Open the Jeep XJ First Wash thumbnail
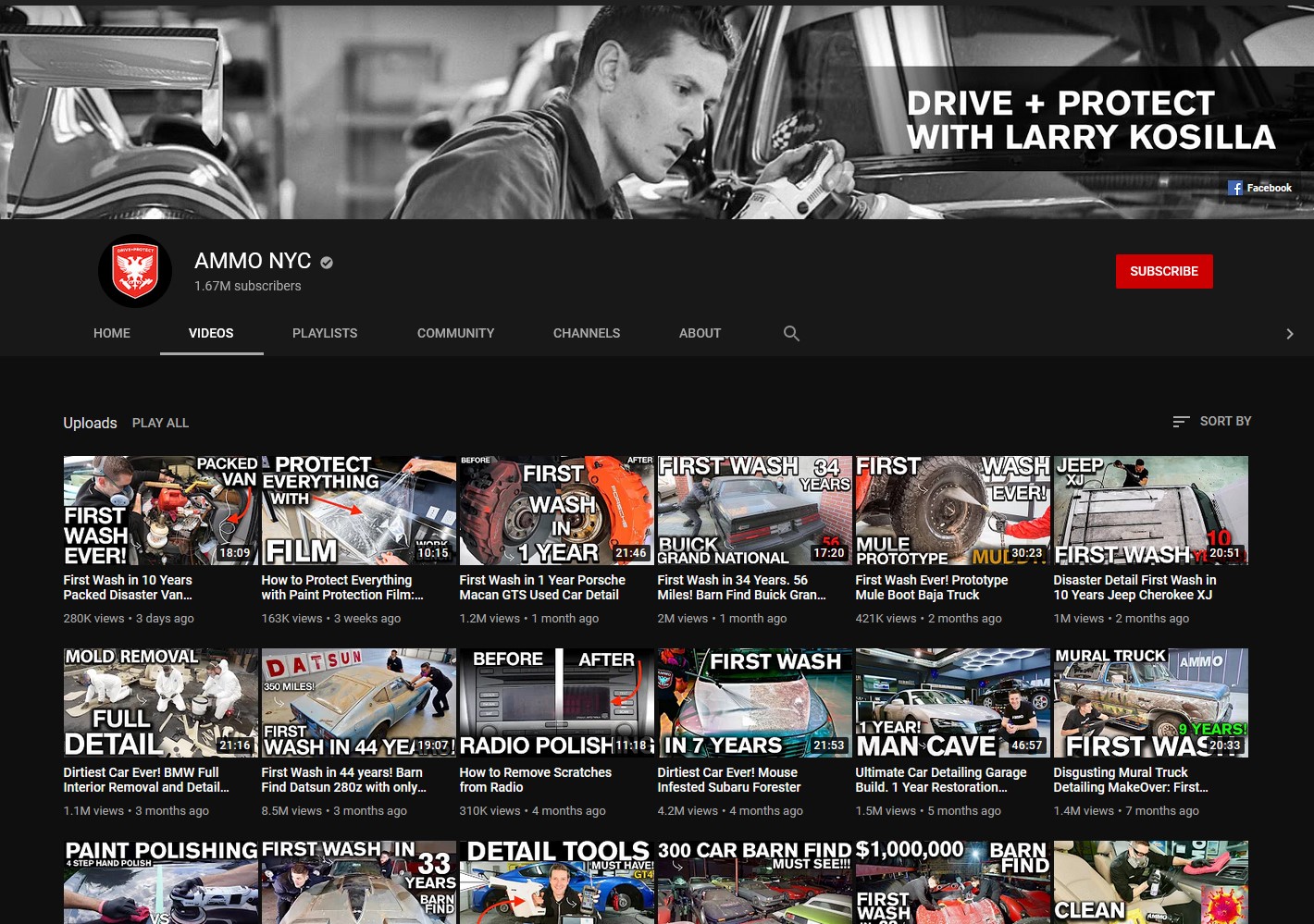The height and width of the screenshot is (924, 1314). coord(1151,510)
